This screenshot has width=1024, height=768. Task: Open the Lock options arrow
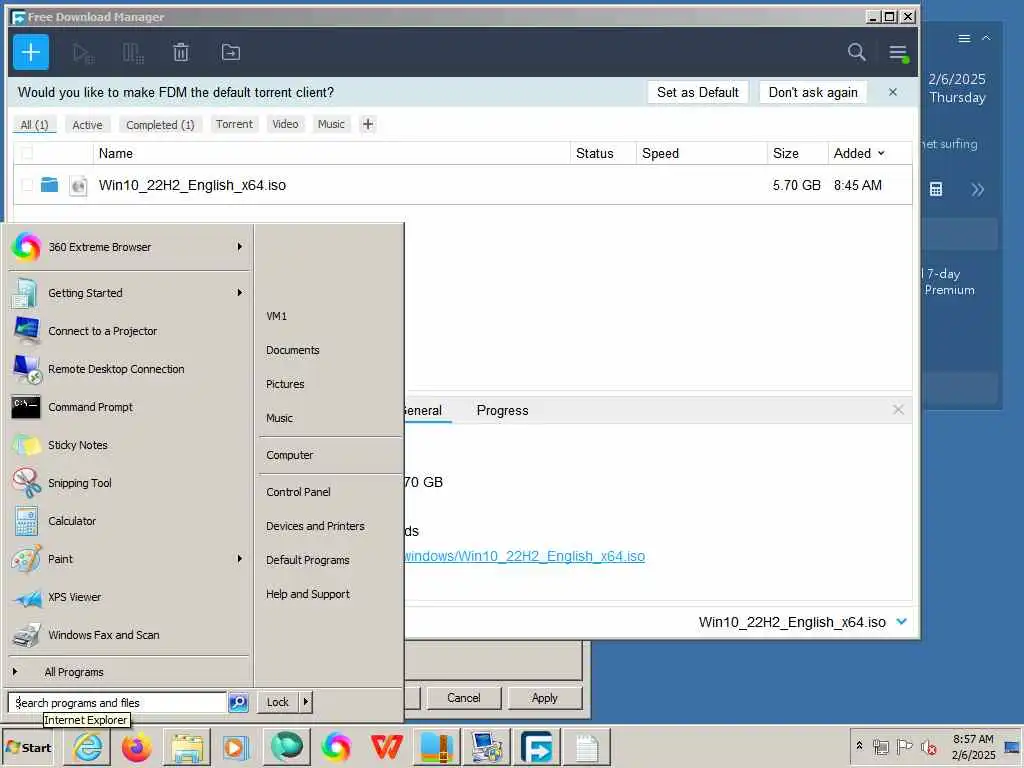click(x=306, y=702)
